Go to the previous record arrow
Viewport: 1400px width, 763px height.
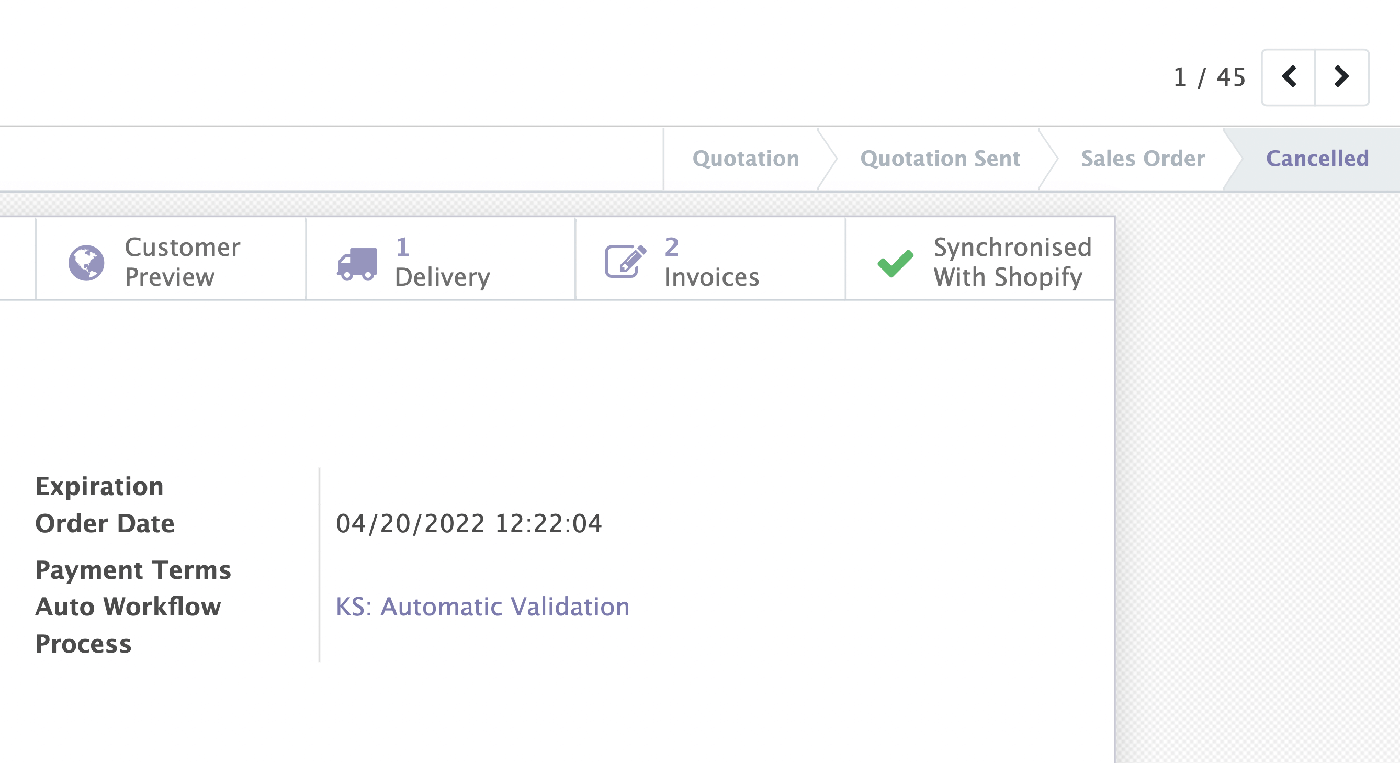[1289, 77]
